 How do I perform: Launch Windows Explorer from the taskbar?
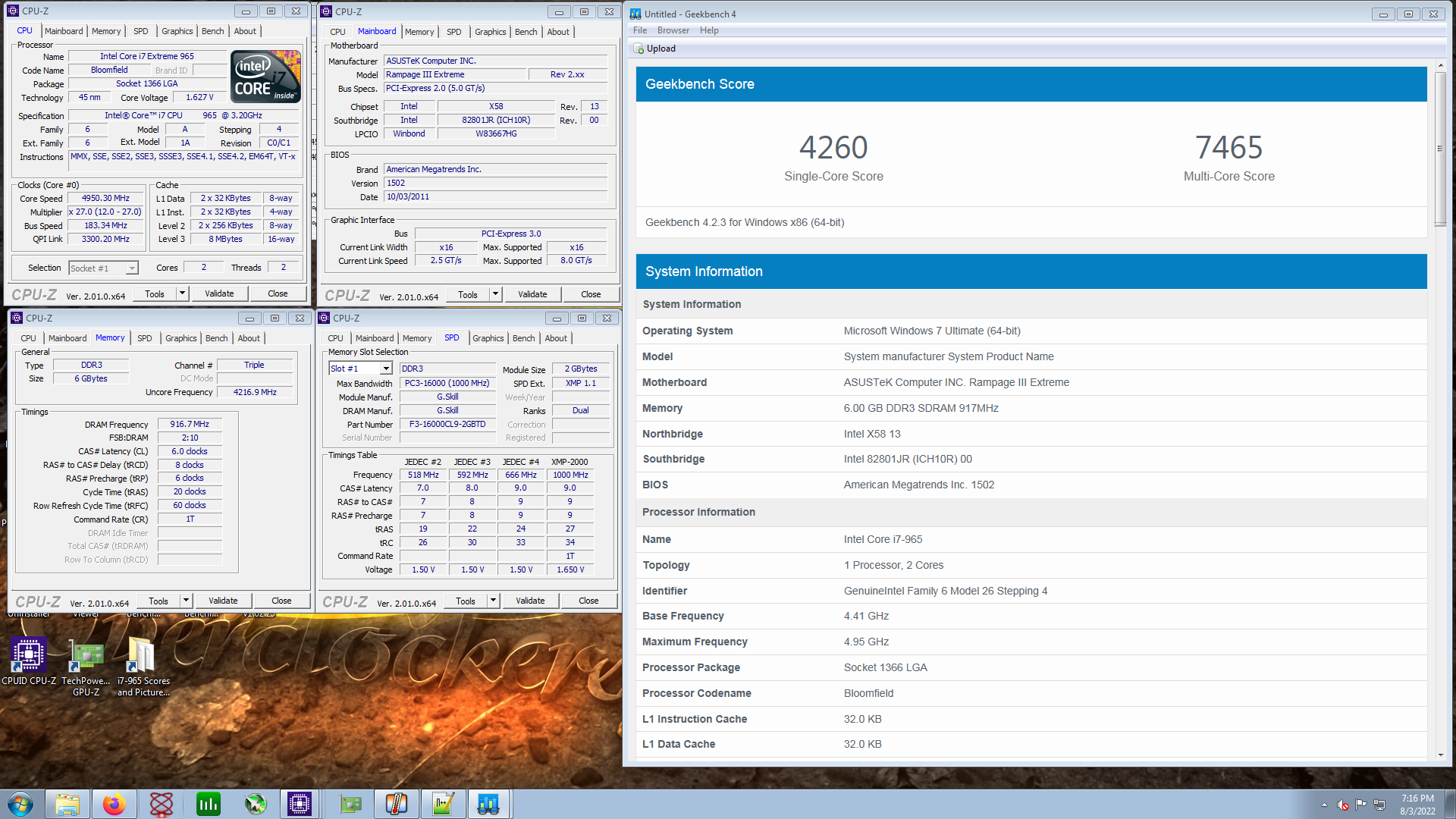click(67, 804)
